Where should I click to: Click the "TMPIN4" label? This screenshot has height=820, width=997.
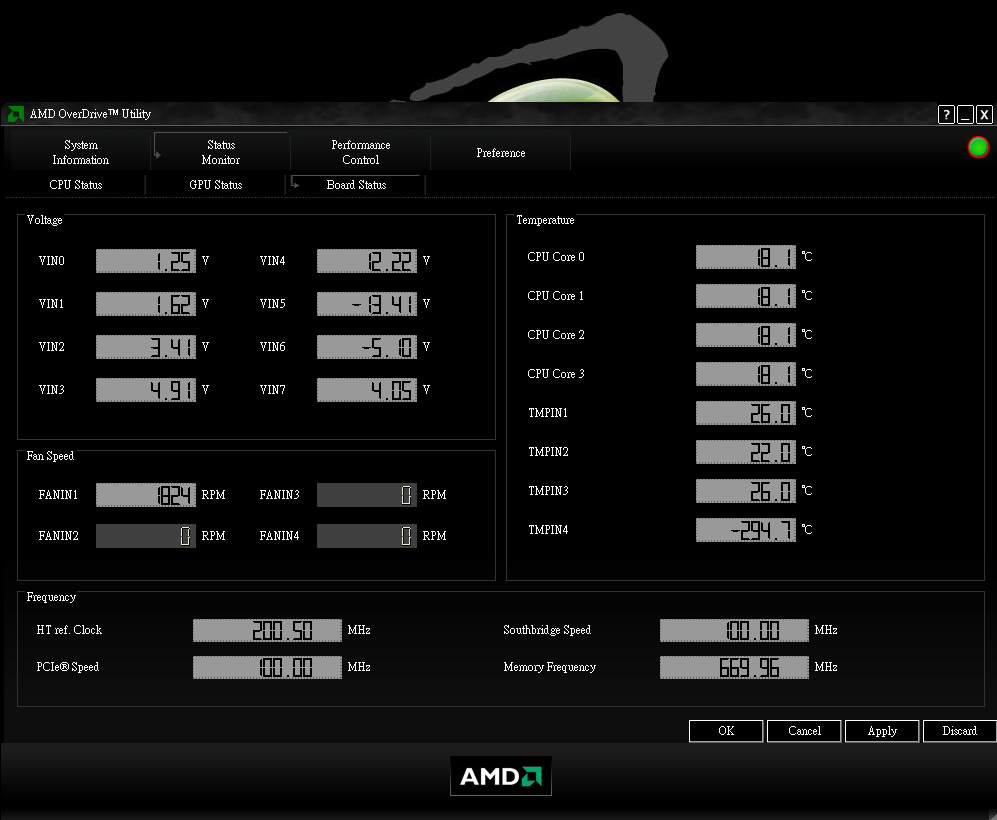pos(548,530)
